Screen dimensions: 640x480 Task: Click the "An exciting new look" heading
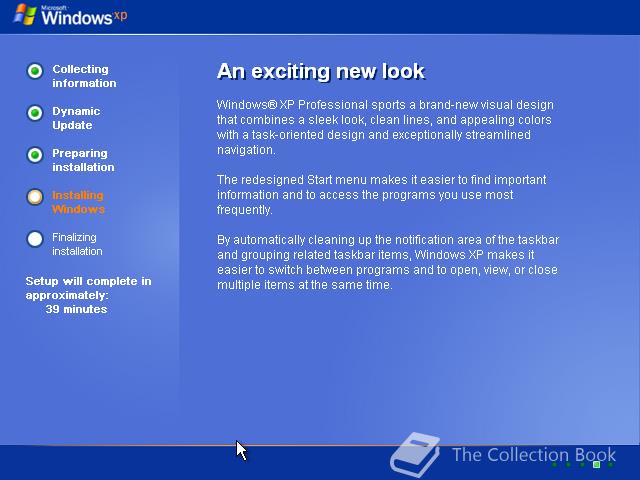tap(321, 71)
